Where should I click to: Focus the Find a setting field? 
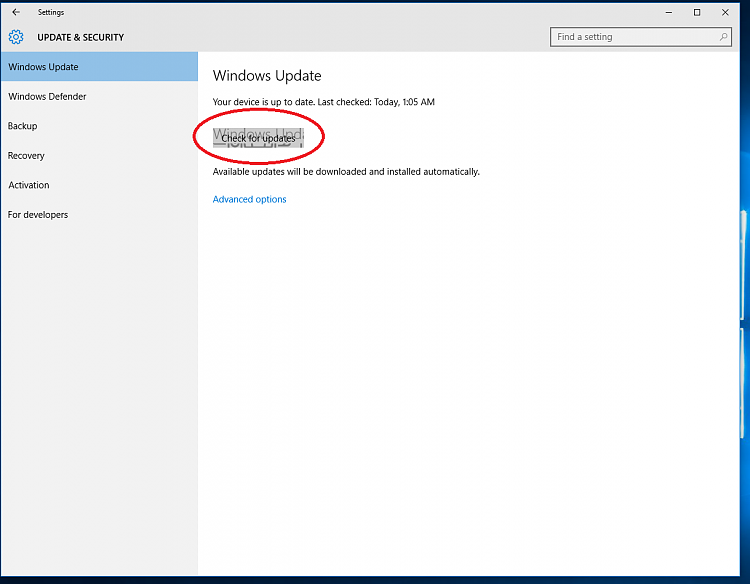[x=640, y=37]
